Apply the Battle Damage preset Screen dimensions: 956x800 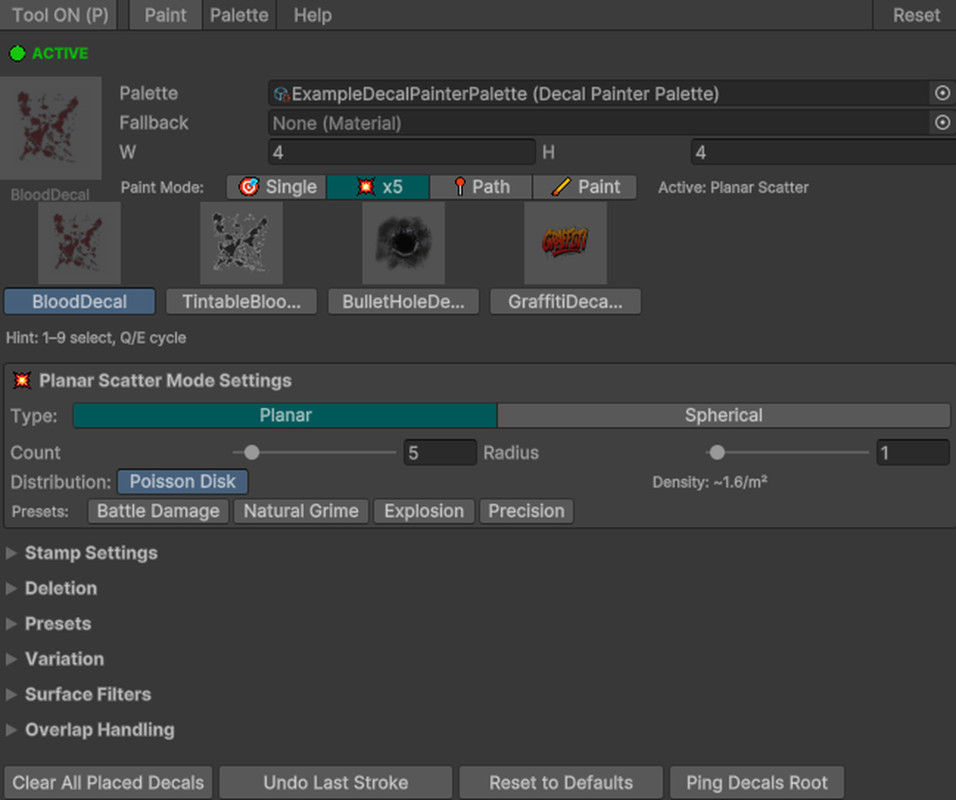click(158, 511)
